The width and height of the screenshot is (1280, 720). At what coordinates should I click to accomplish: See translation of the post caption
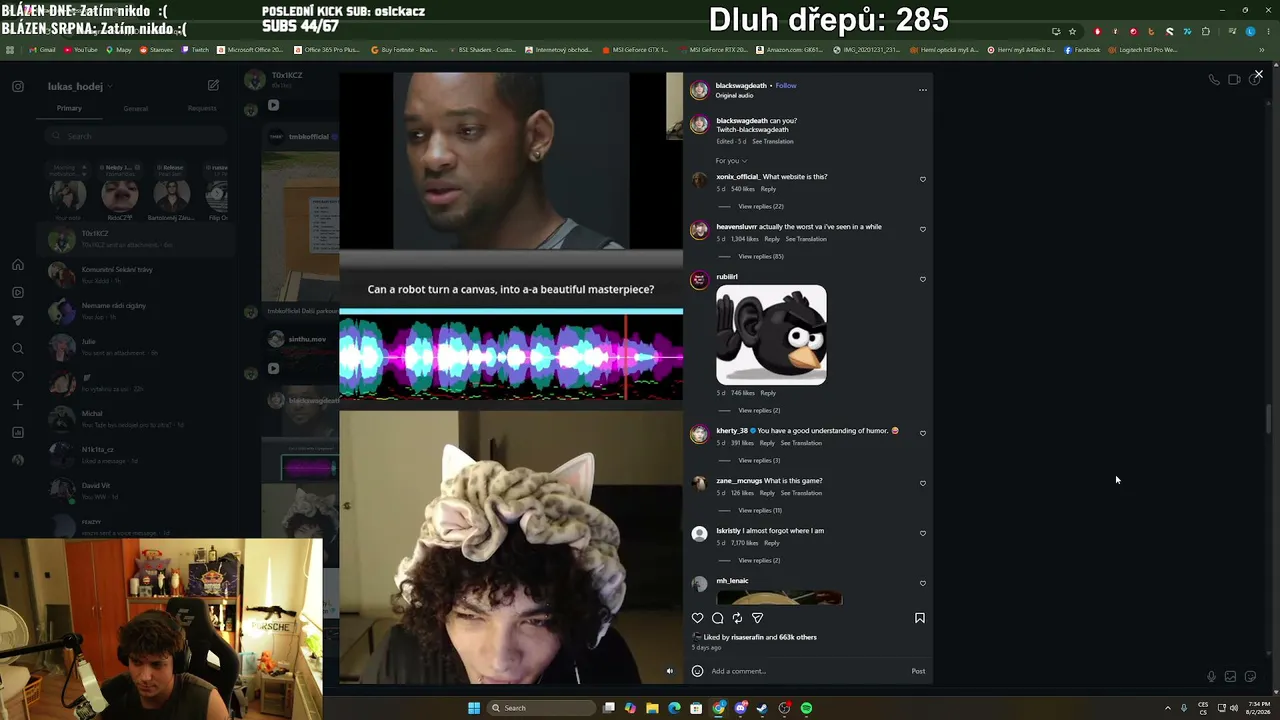[773, 142]
